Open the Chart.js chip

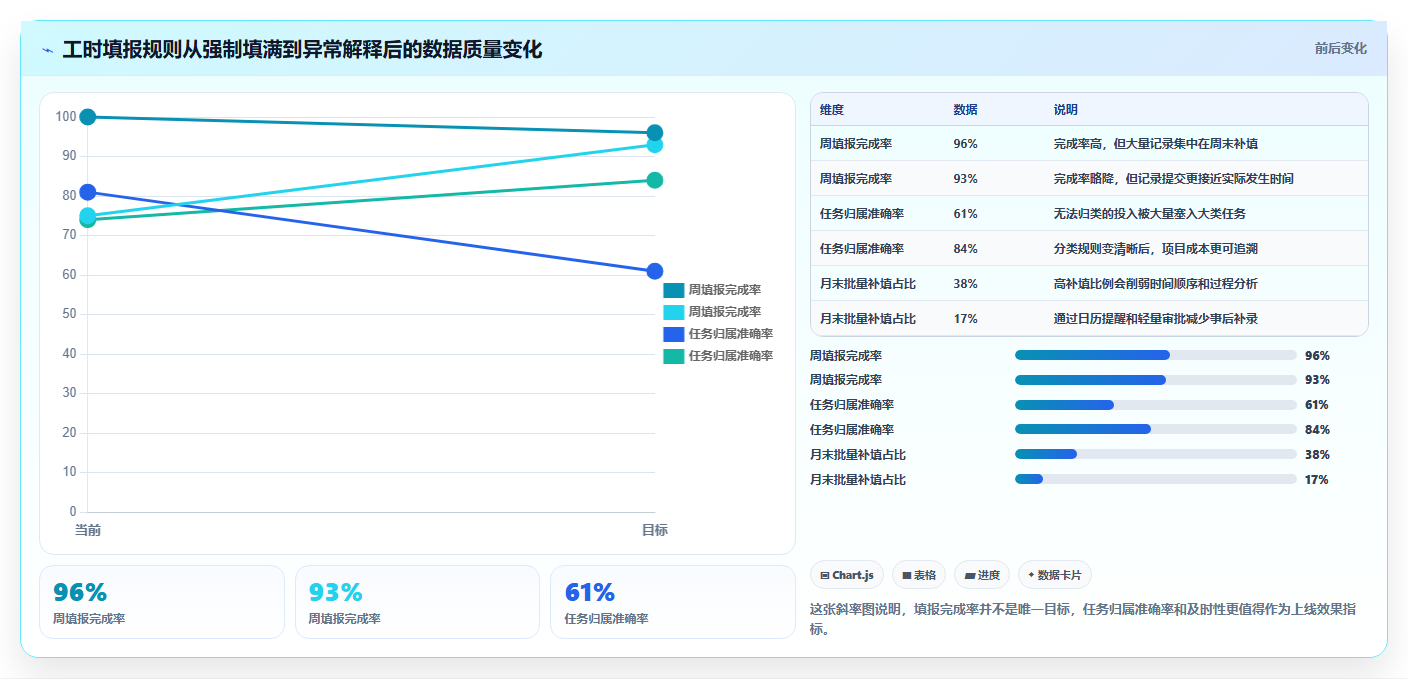[847, 575]
